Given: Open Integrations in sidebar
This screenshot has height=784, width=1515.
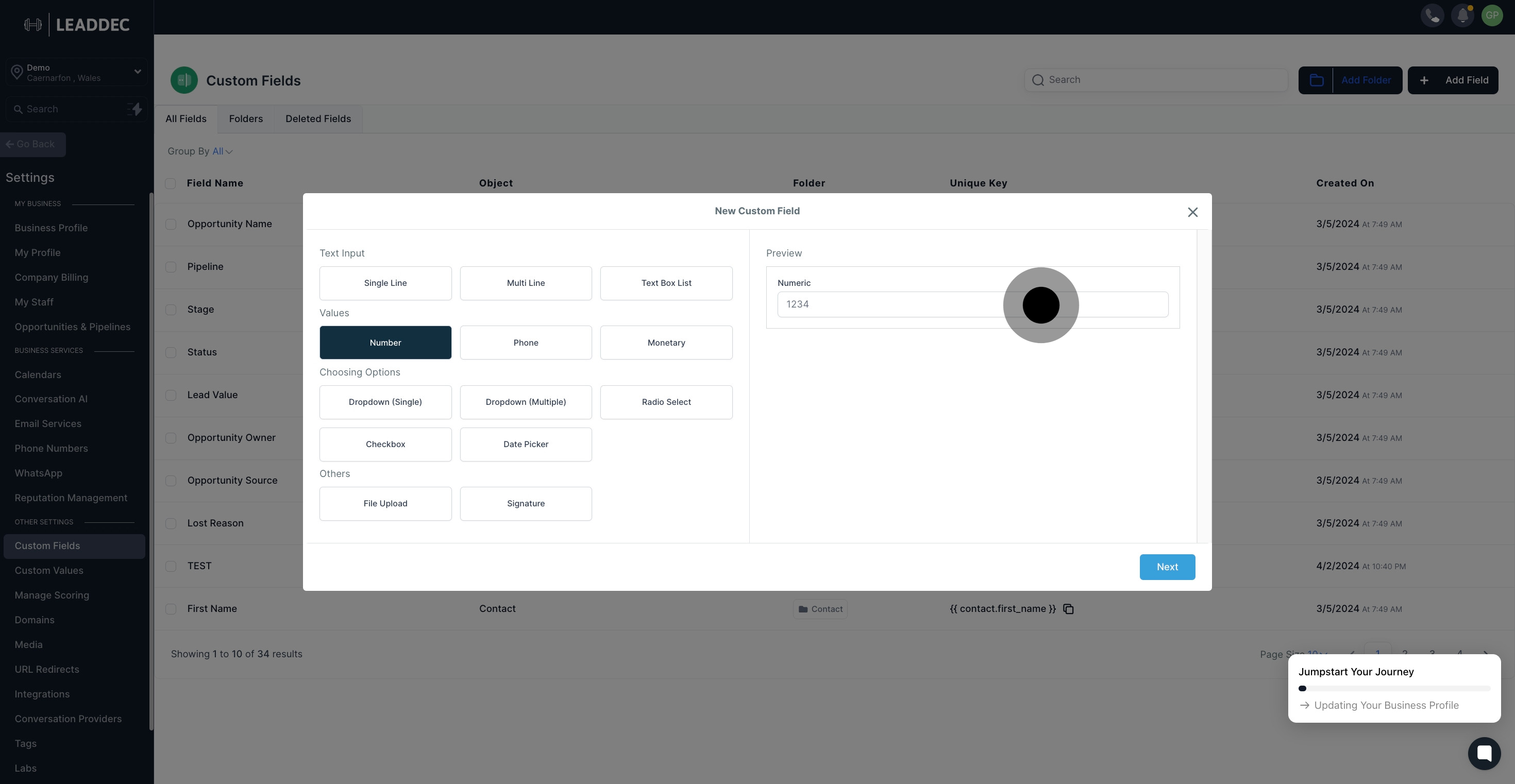Looking at the screenshot, I should 42,694.
